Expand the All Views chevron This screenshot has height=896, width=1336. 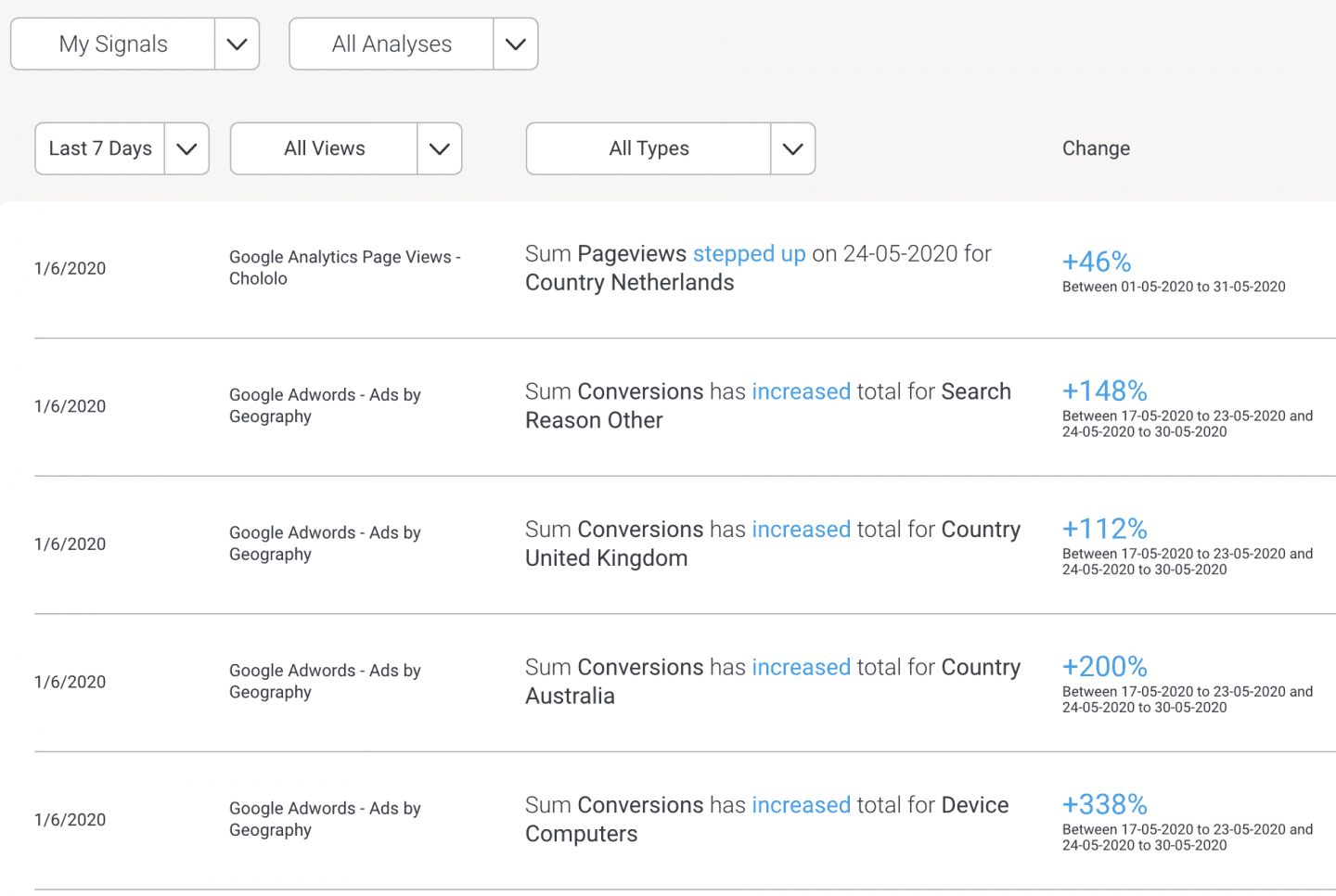(x=439, y=149)
